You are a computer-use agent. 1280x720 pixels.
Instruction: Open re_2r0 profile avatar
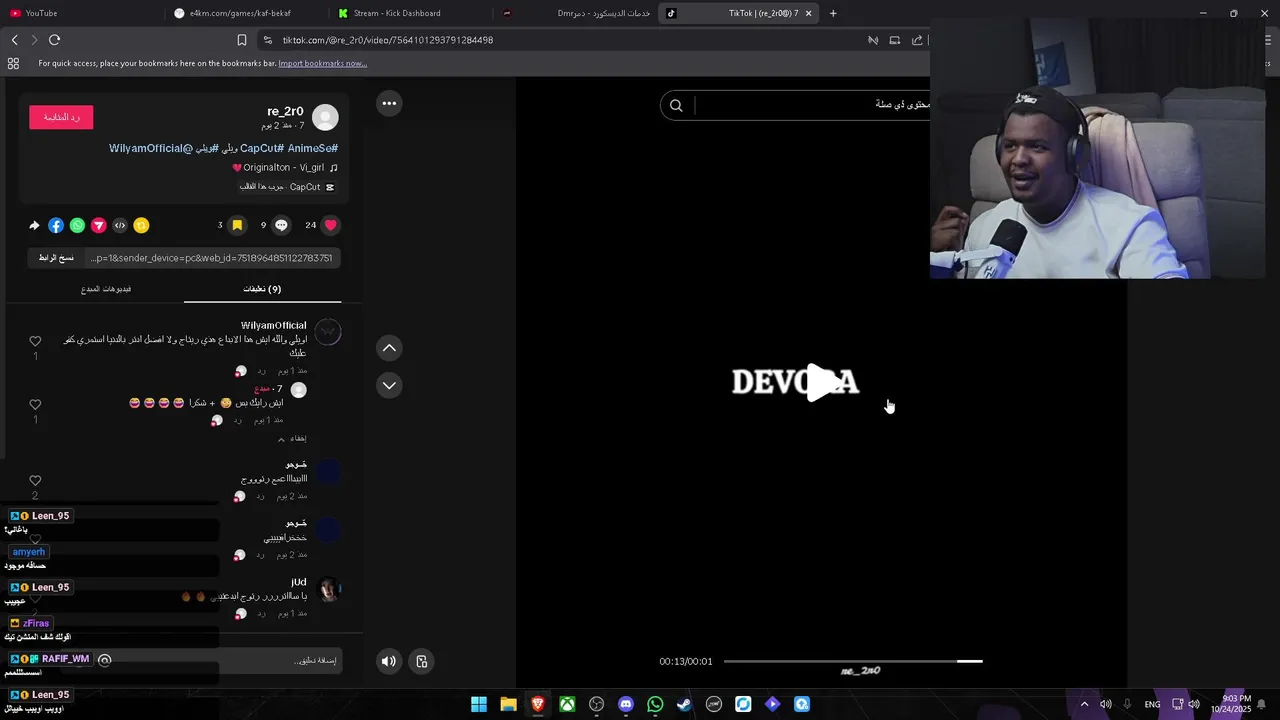click(x=325, y=117)
